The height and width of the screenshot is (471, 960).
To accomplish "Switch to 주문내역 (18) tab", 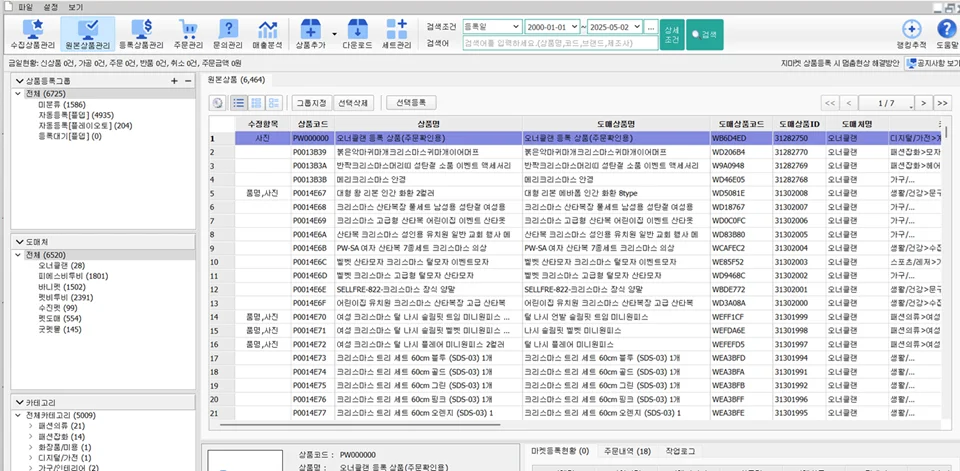I will 627,451.
